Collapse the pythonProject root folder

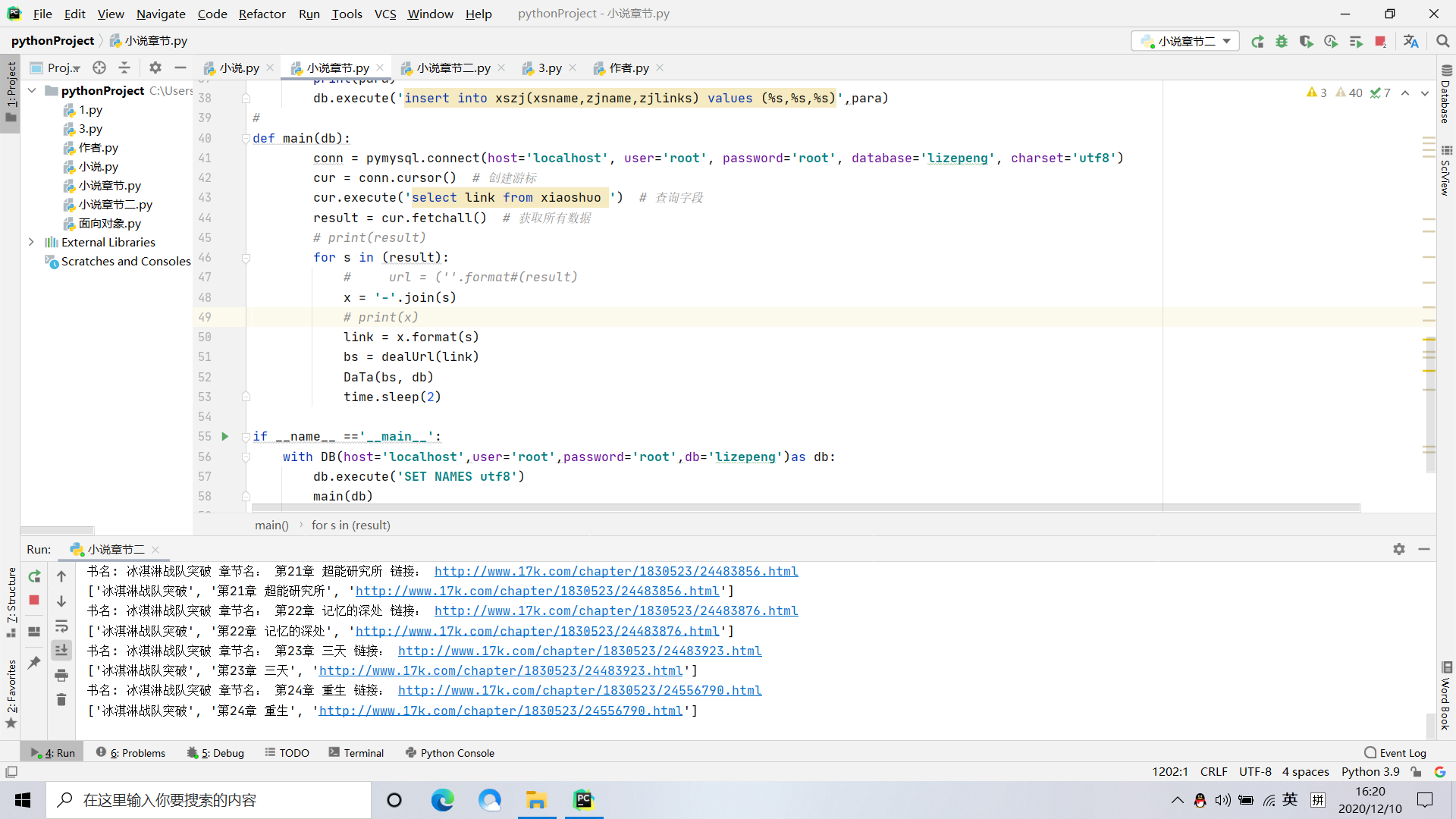coord(32,90)
